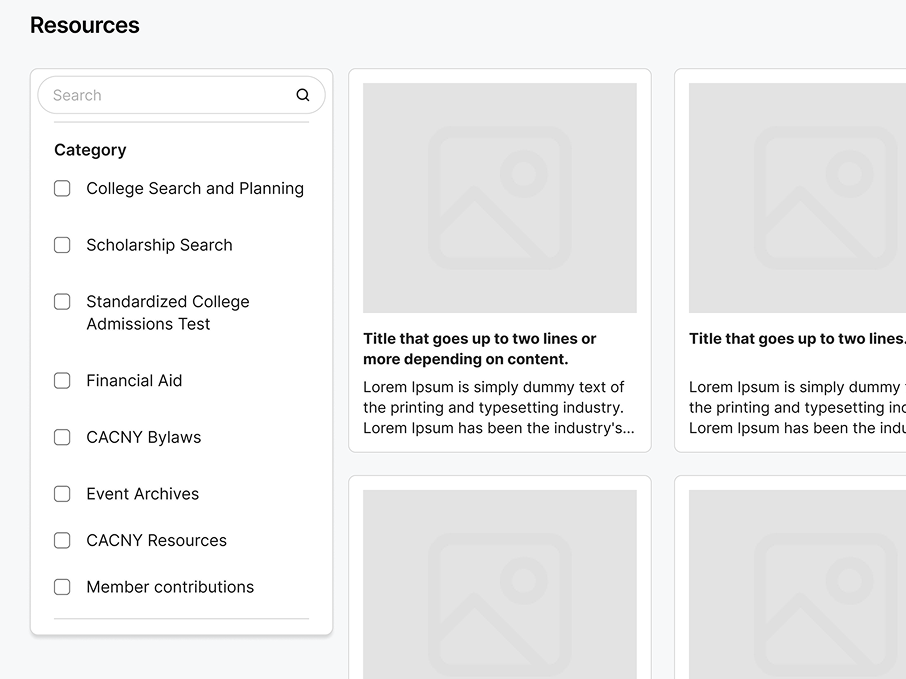
Task: Tick Standardized College Admissions Test checkbox
Action: point(62,302)
